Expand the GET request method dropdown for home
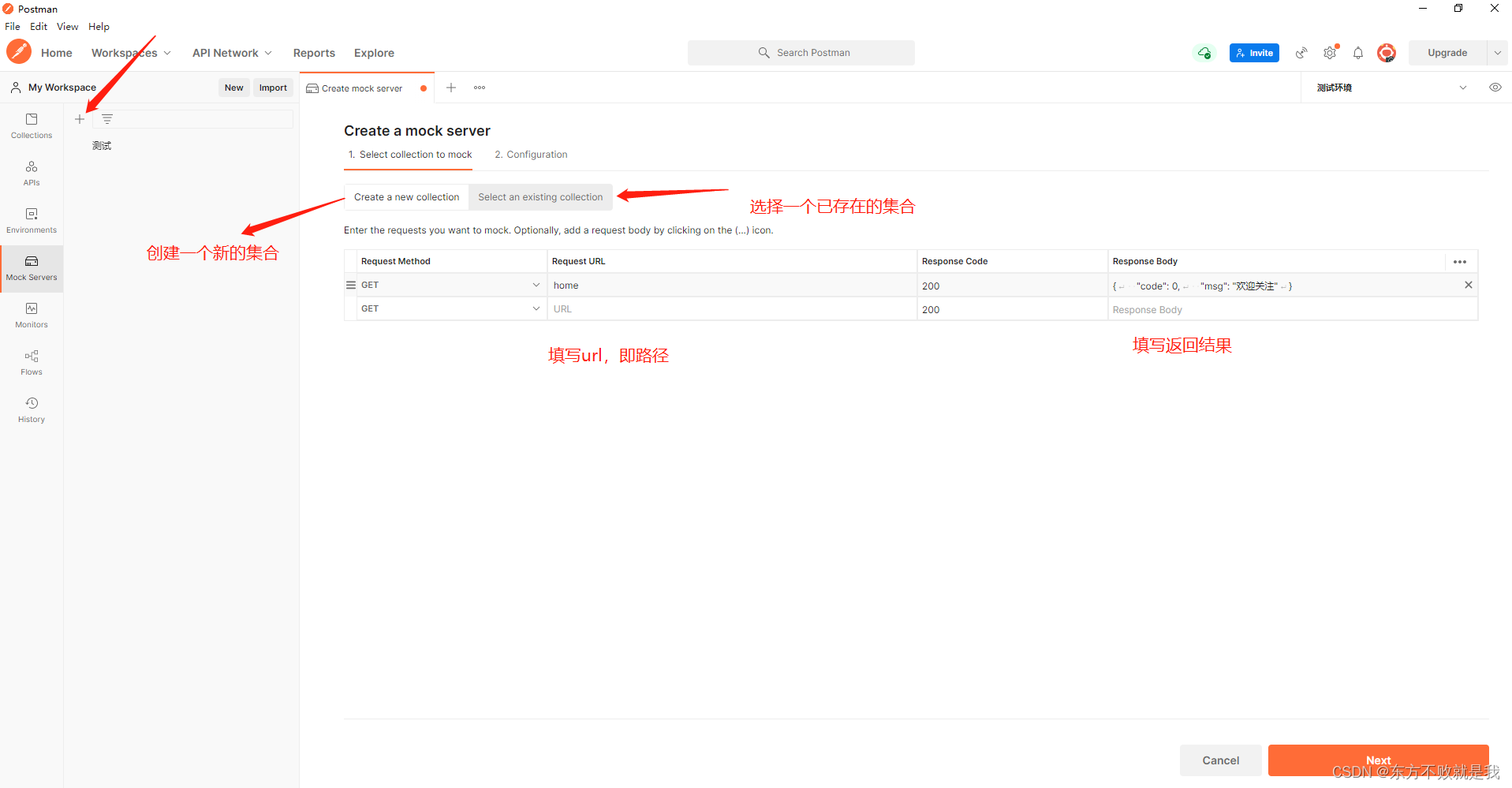The image size is (1512, 788). [x=536, y=285]
